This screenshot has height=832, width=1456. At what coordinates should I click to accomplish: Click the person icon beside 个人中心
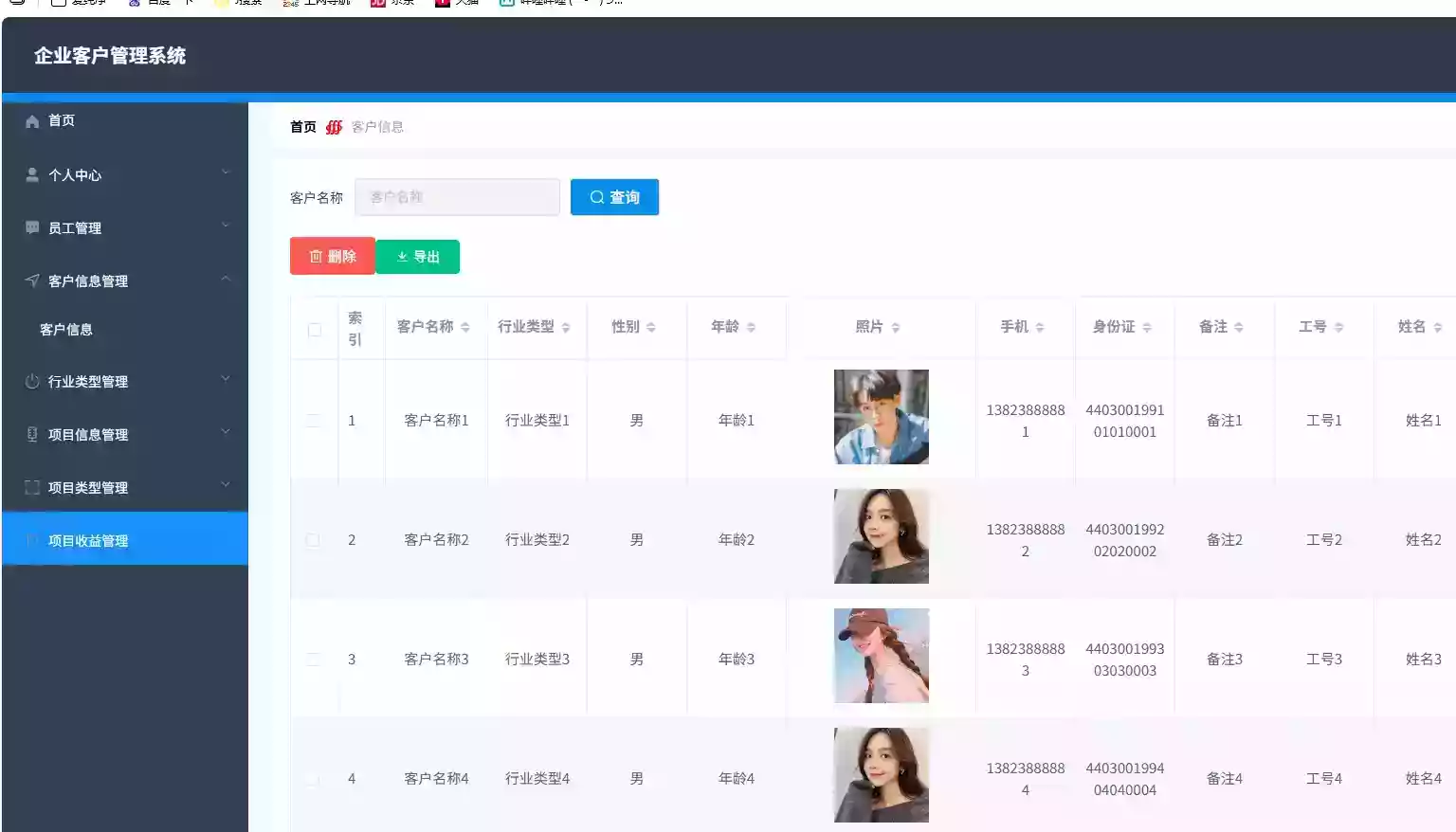pos(31,174)
